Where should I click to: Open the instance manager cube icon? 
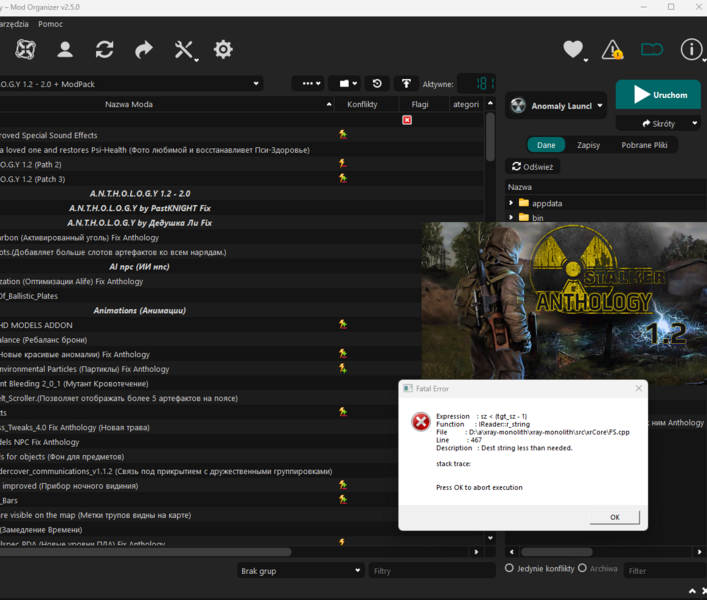pos(25,49)
